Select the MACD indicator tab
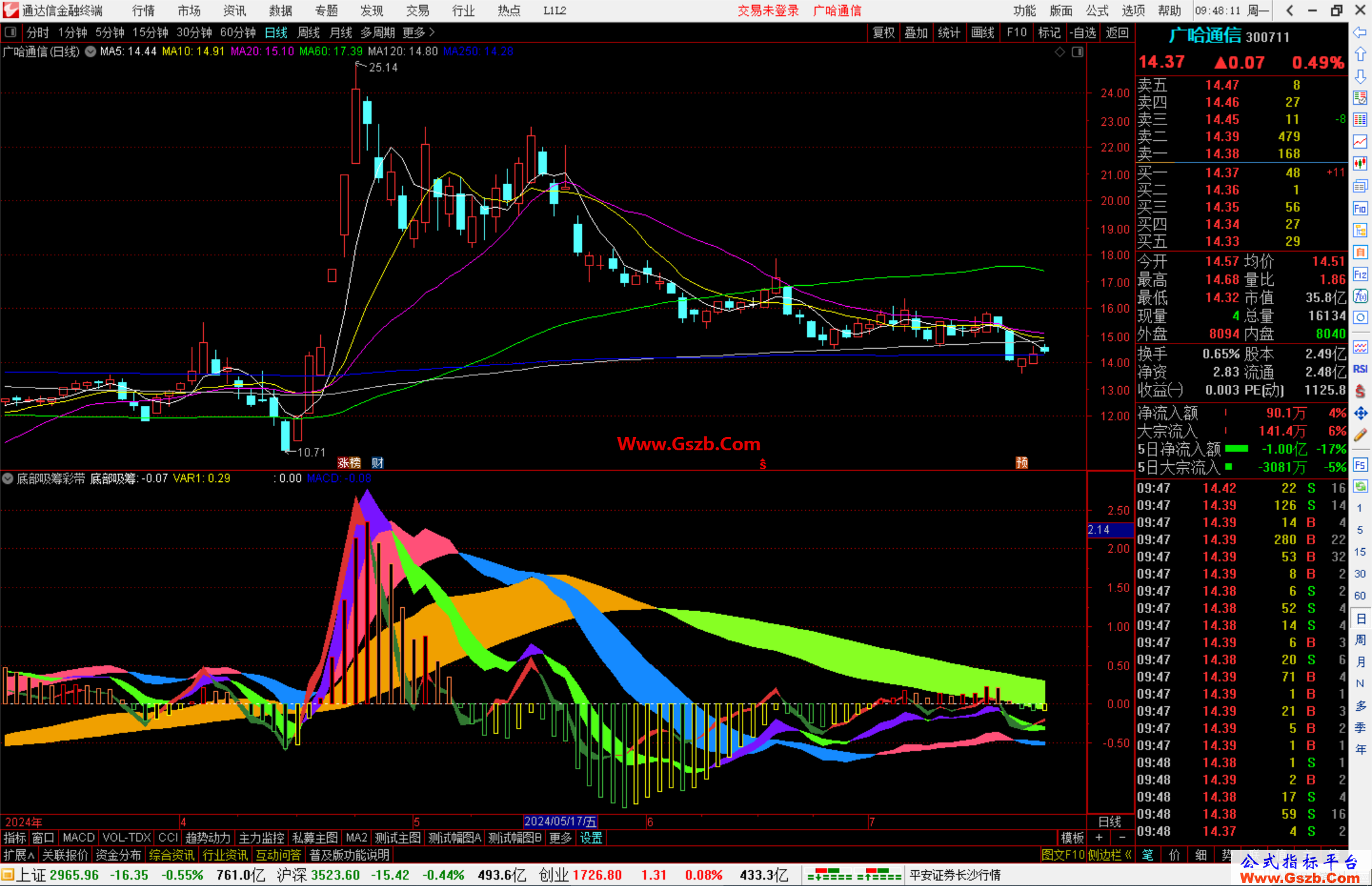 pyautogui.click(x=79, y=838)
